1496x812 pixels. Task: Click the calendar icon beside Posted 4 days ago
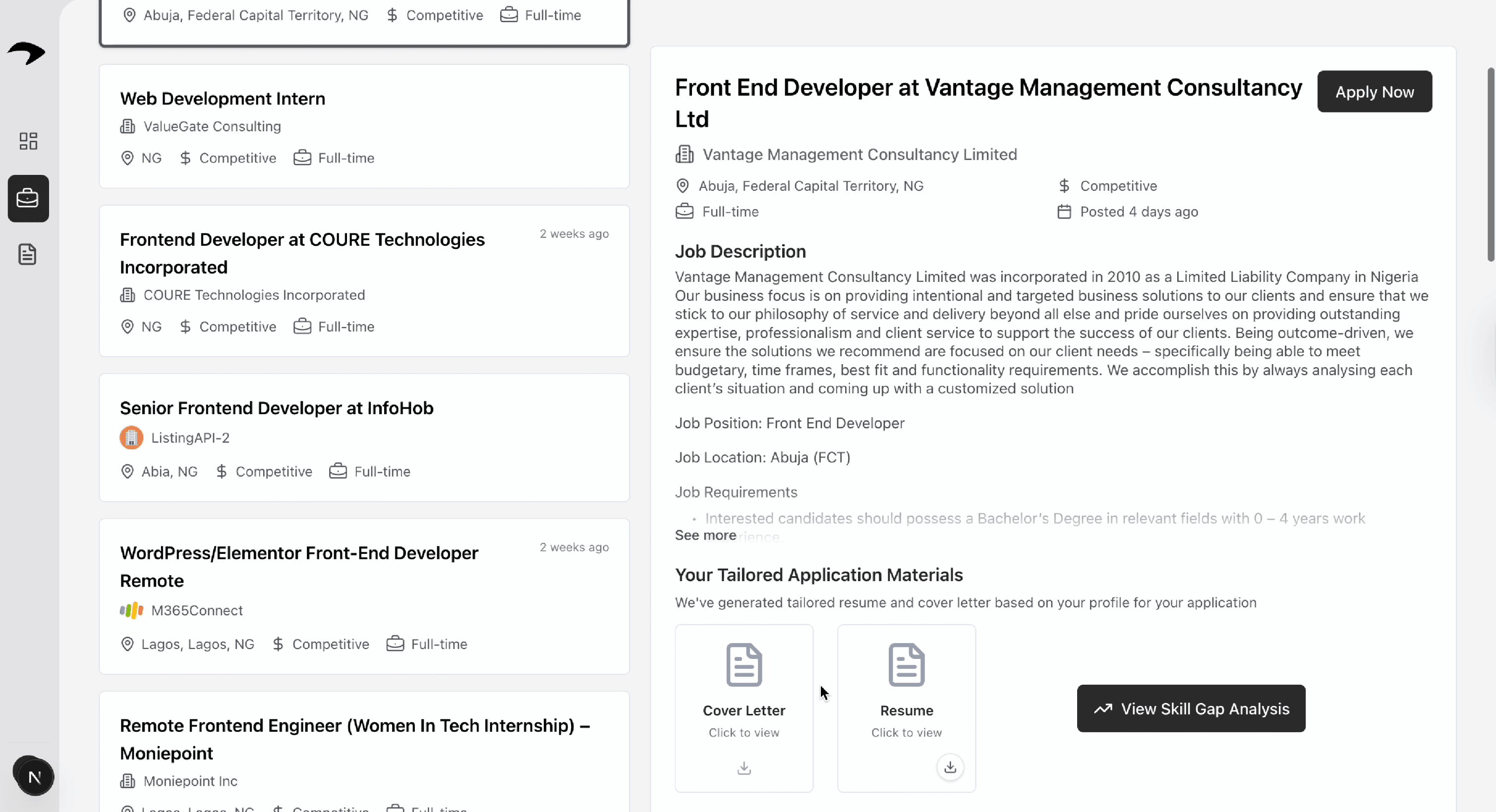pyautogui.click(x=1064, y=211)
